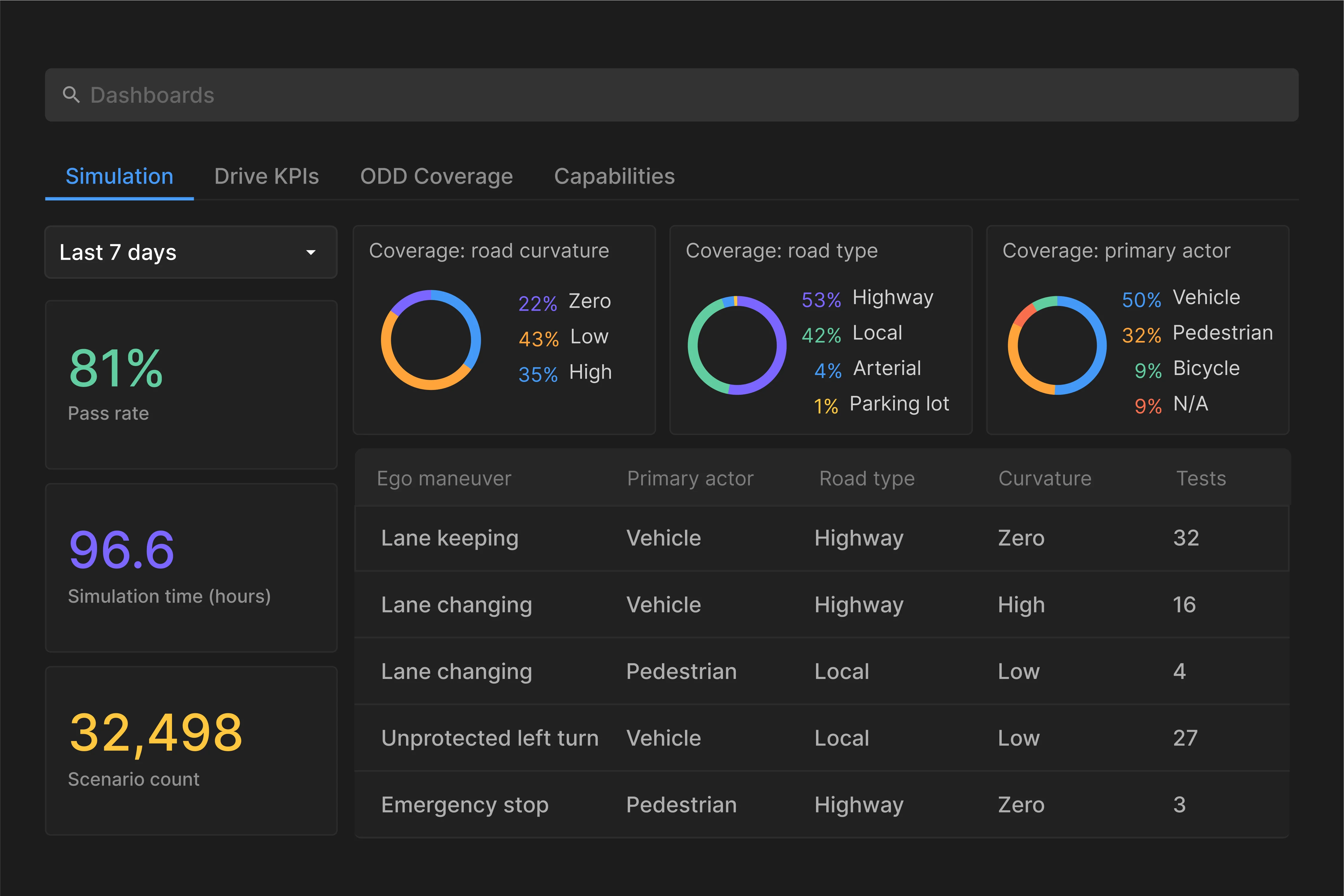Click the 53% Highway legend entry
The height and width of the screenshot is (896, 1344).
click(867, 298)
